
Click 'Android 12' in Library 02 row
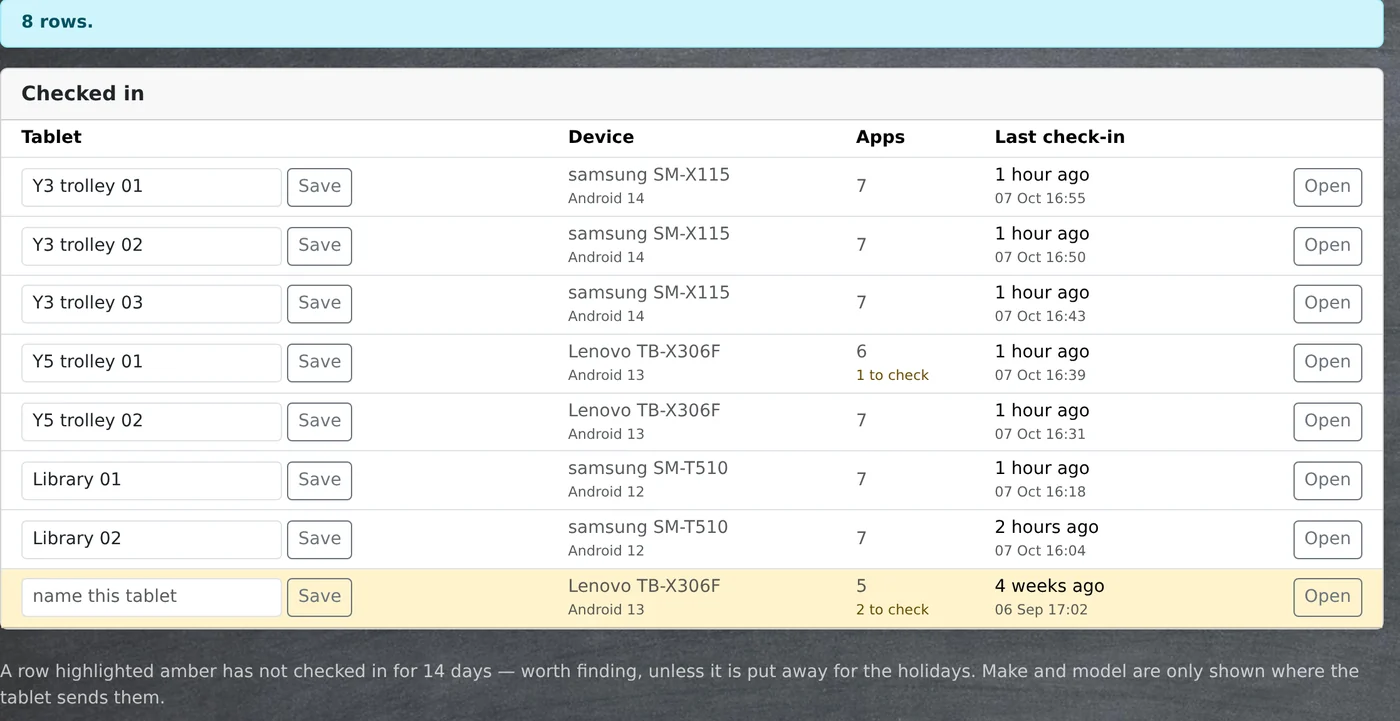coord(606,551)
